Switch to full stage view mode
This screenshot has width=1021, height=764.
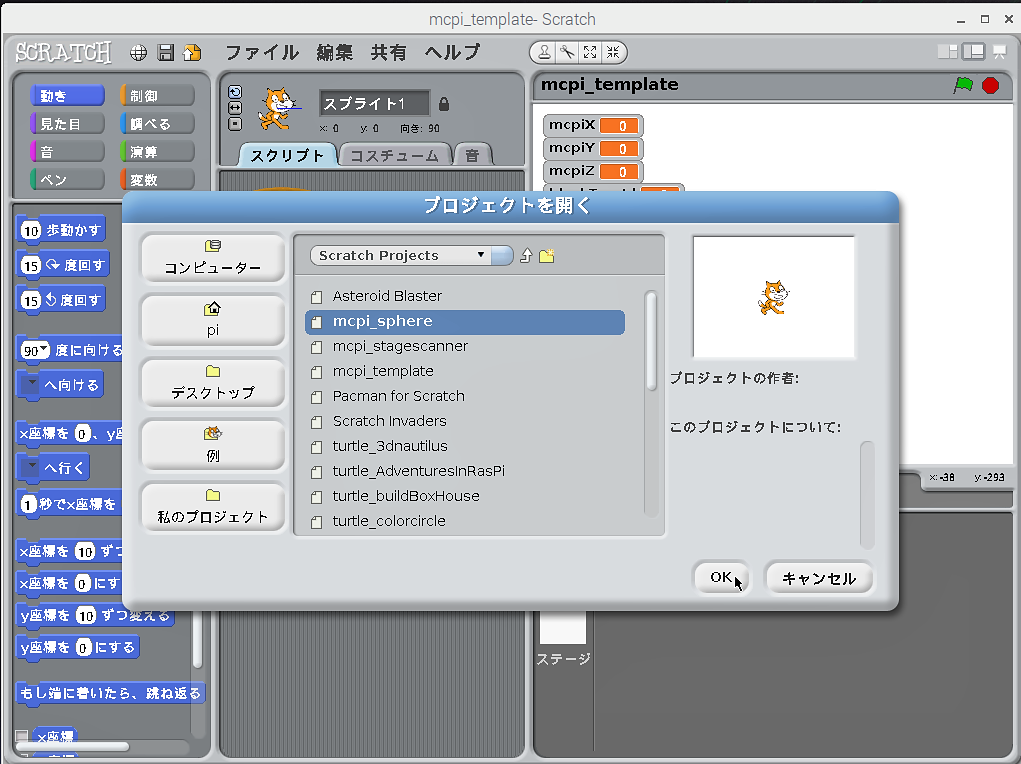tap(973, 51)
